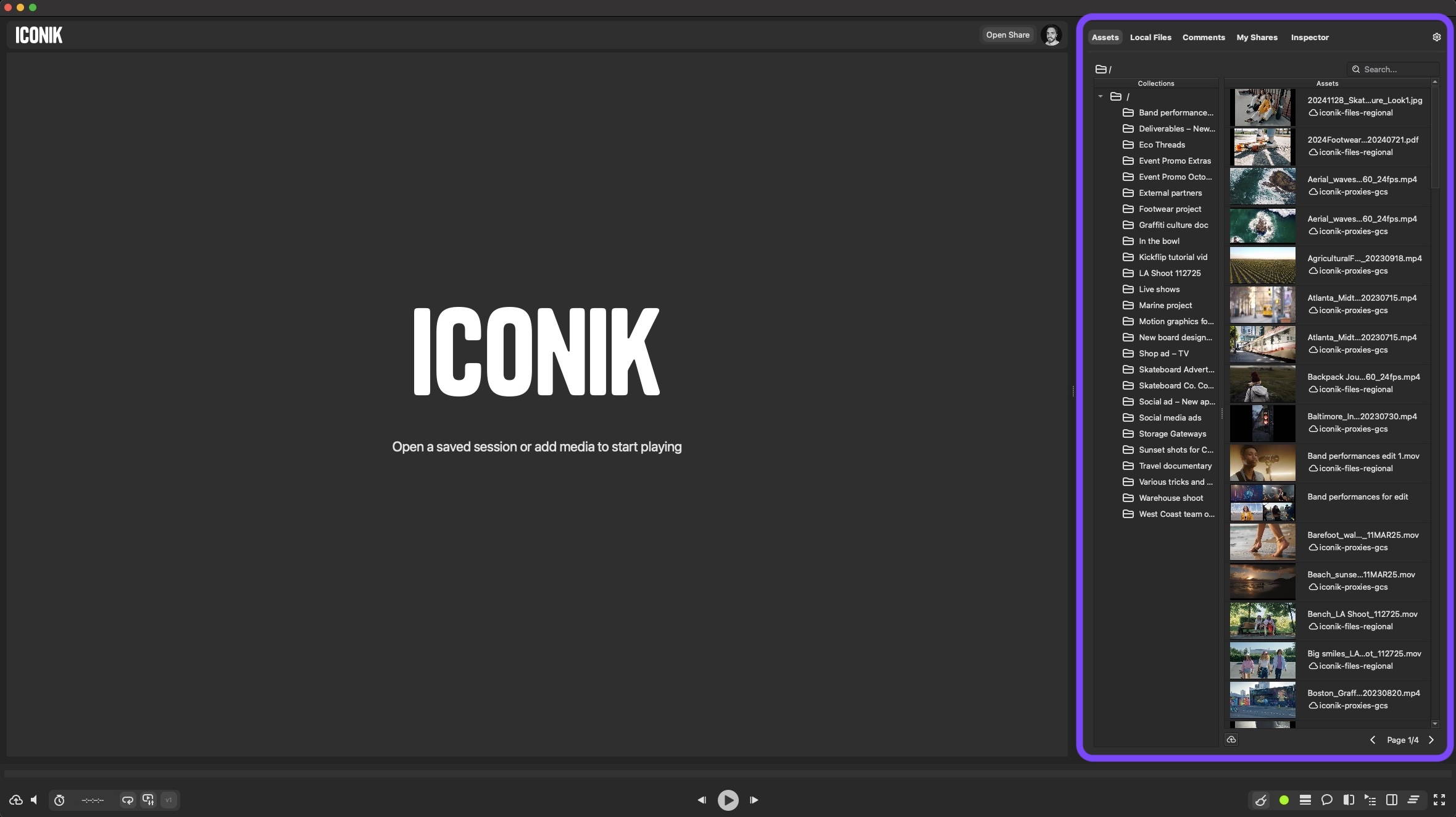Click the cloud upload icon in bottom-left
Image resolution: width=1456 pixels, height=817 pixels.
click(x=16, y=800)
